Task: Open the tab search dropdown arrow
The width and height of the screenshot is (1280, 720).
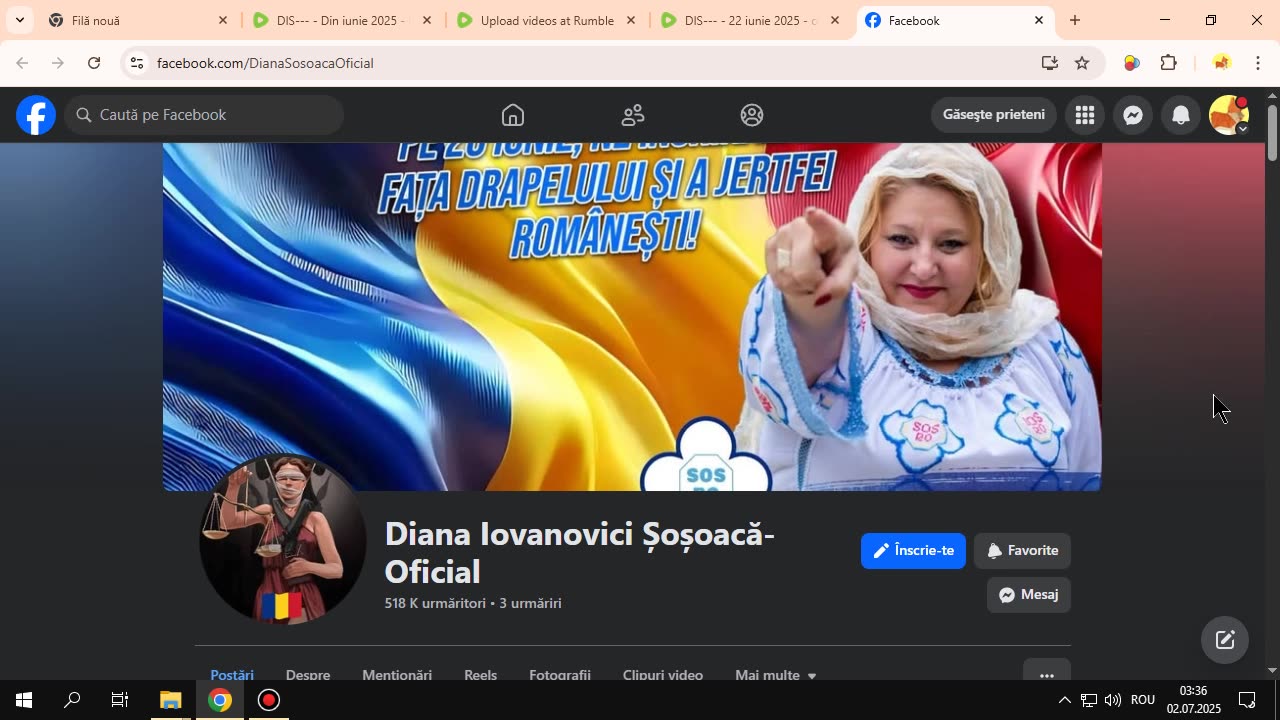Action: coord(19,20)
